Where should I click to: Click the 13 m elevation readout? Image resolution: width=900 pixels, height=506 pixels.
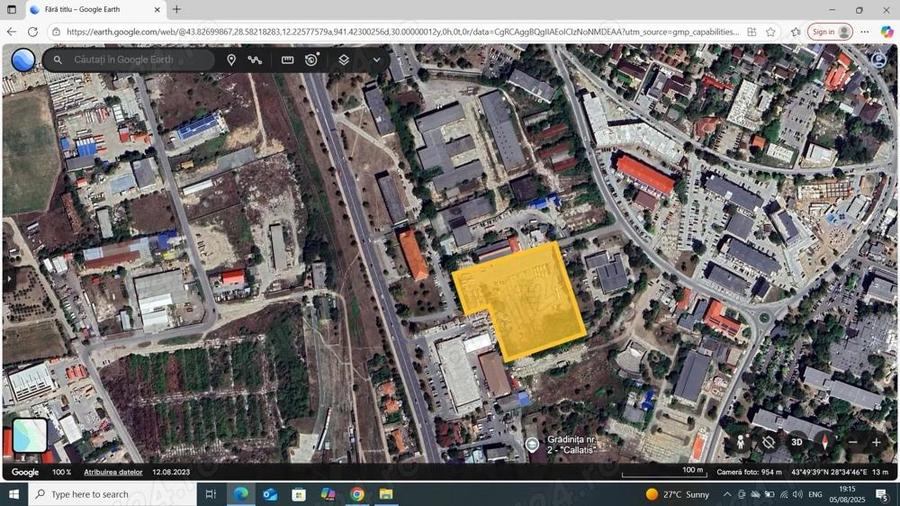click(x=880, y=472)
